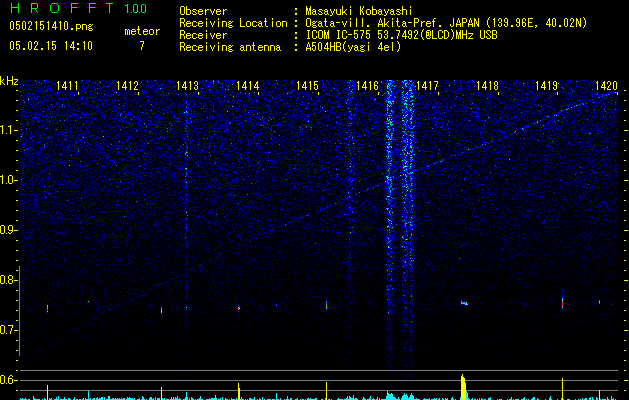Click the 1411 time axis label
Viewport: 629px width, 400px height.
click(67, 85)
